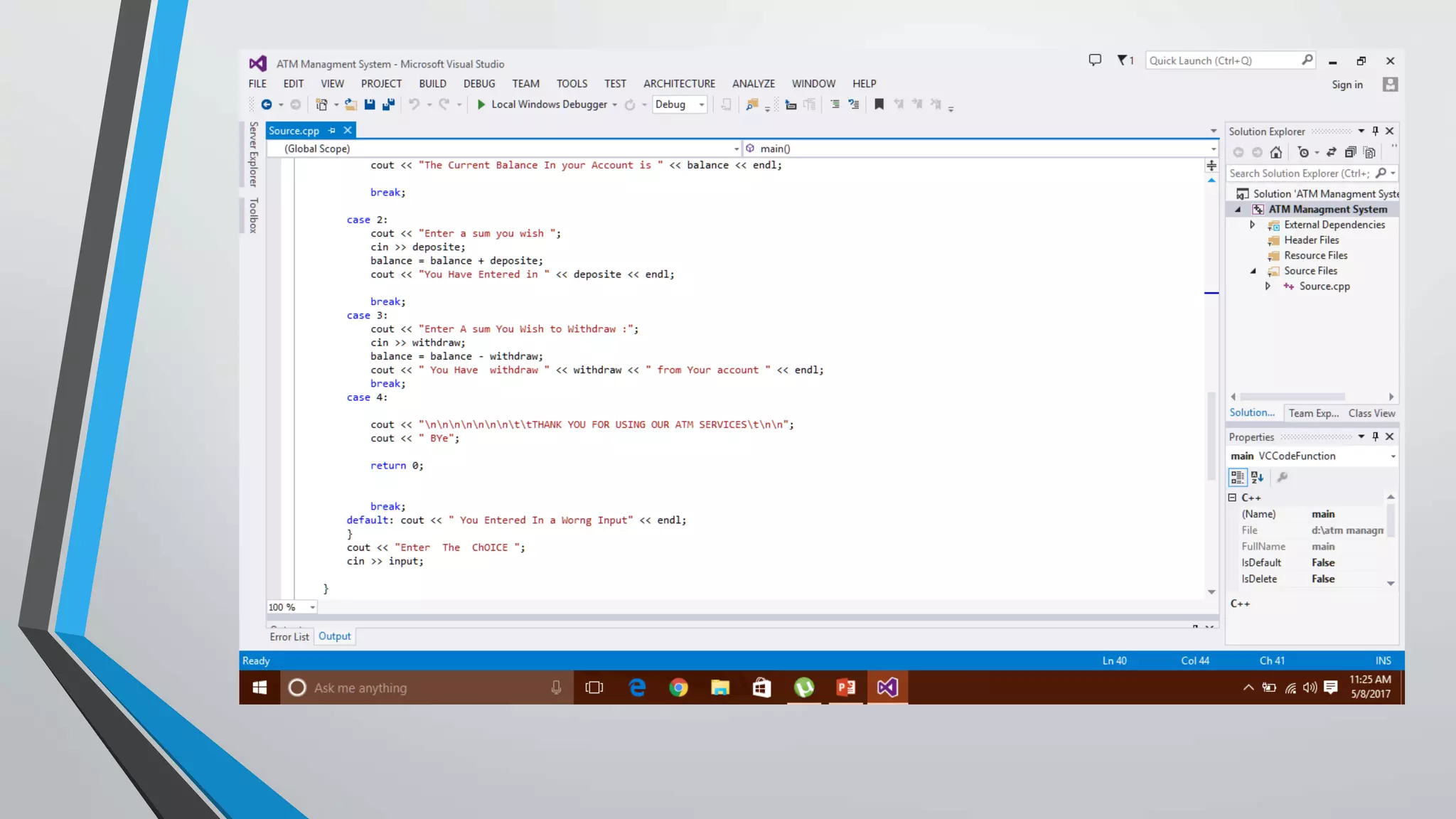Click the Sign in link
This screenshot has width=1456, height=819.
[x=1347, y=85]
